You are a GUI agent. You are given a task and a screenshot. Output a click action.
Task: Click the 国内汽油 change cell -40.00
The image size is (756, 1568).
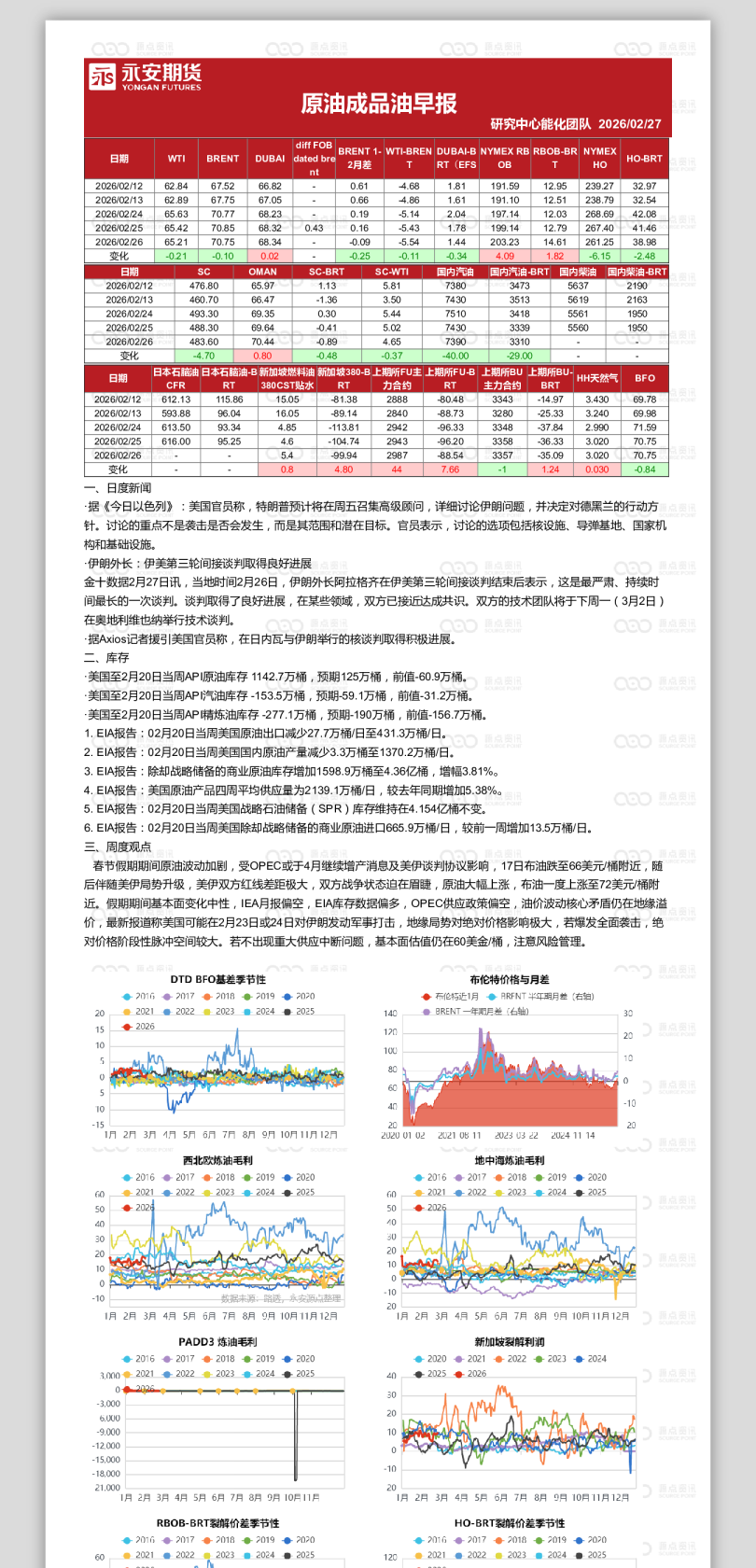[455, 356]
